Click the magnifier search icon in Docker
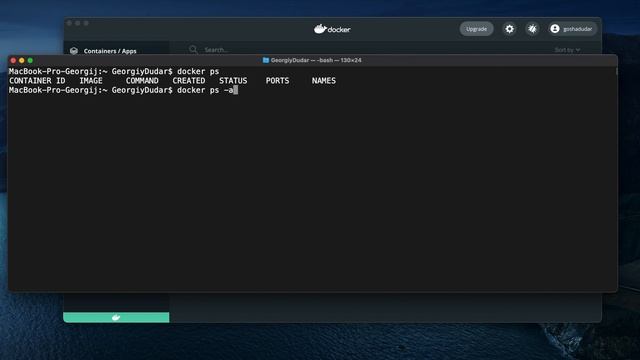The height and width of the screenshot is (360, 640). 193,49
